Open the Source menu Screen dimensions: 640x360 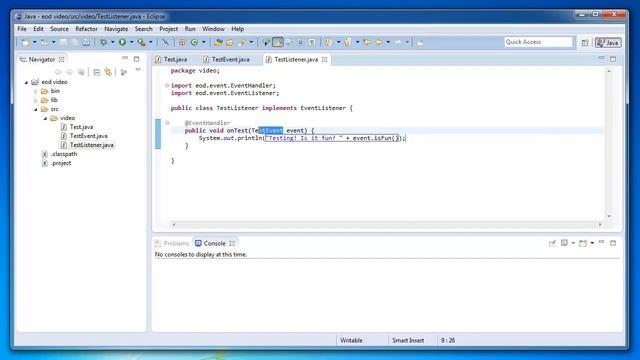click(x=60, y=29)
